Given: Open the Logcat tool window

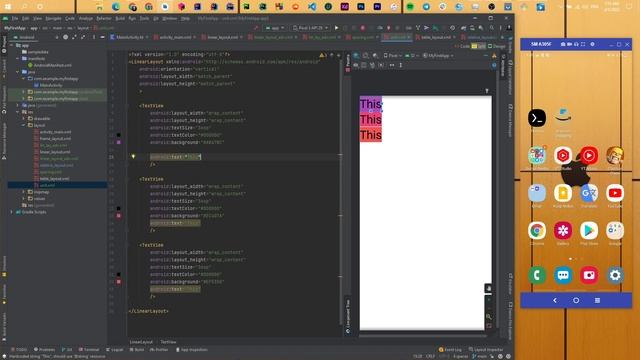Looking at the screenshot, I should click(x=115, y=350).
